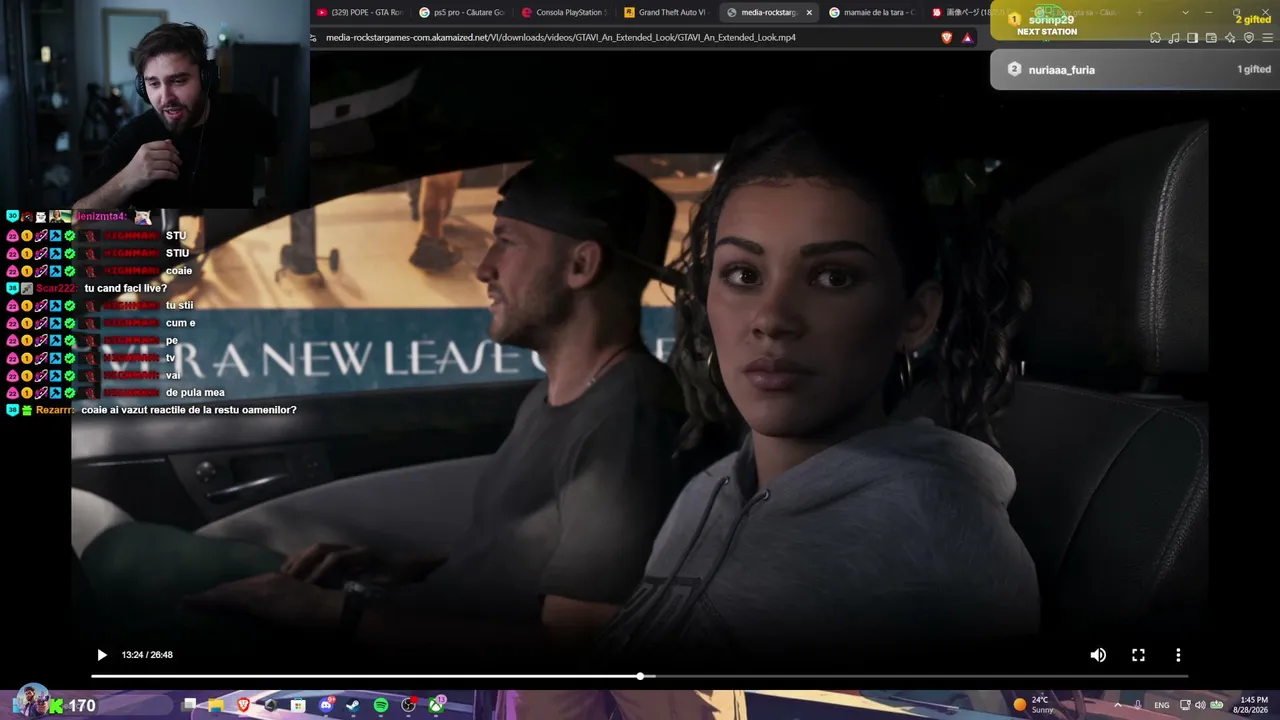This screenshot has width=1280, height=720.
Task: Open Discord from the taskbar
Action: point(326,705)
